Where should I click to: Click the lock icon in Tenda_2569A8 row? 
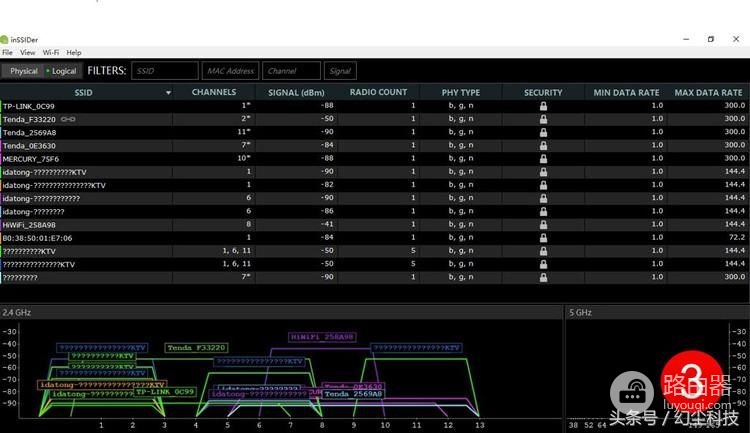click(x=543, y=133)
